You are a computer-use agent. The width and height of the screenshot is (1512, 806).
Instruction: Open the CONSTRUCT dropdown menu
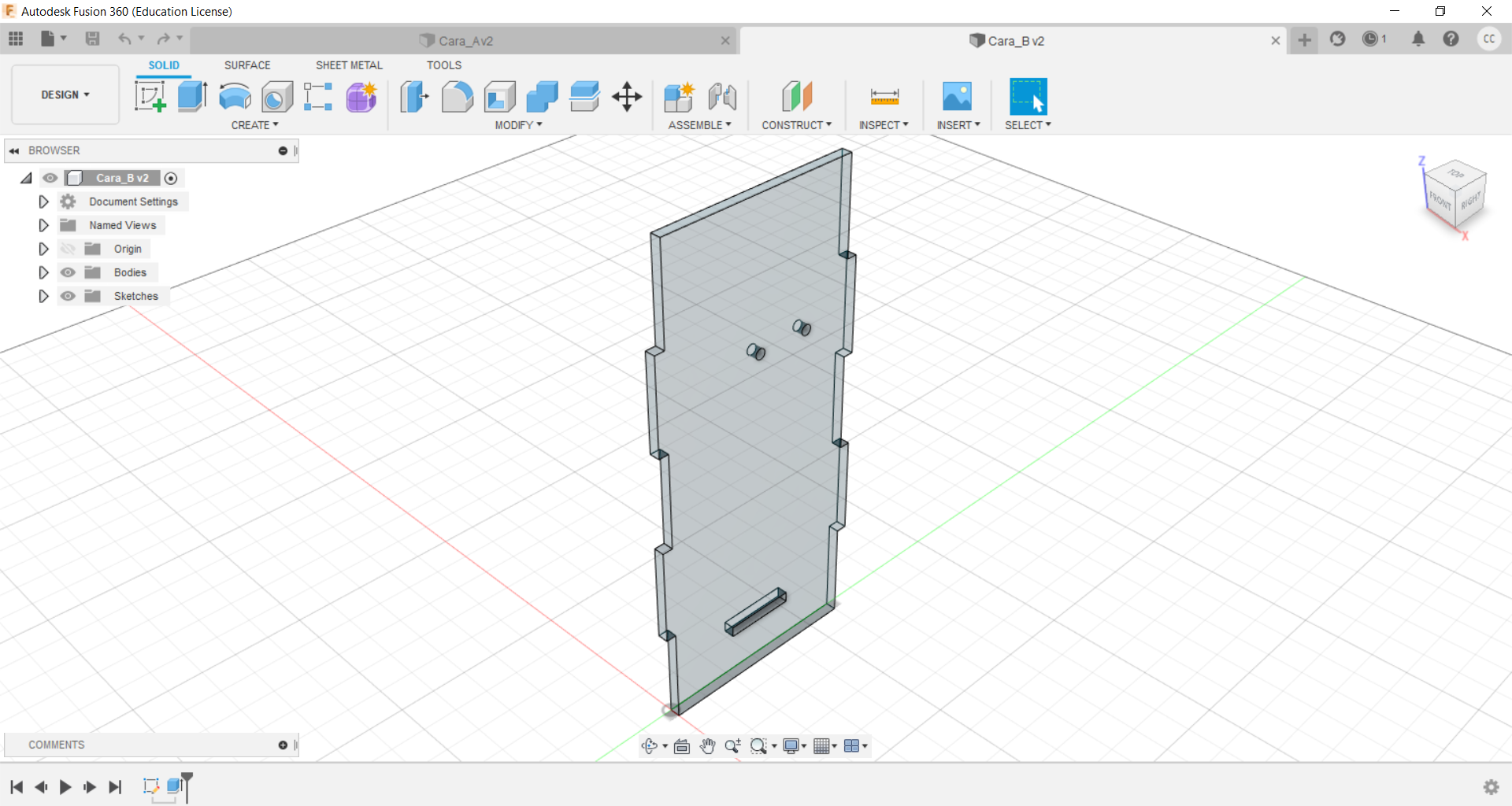click(x=796, y=125)
